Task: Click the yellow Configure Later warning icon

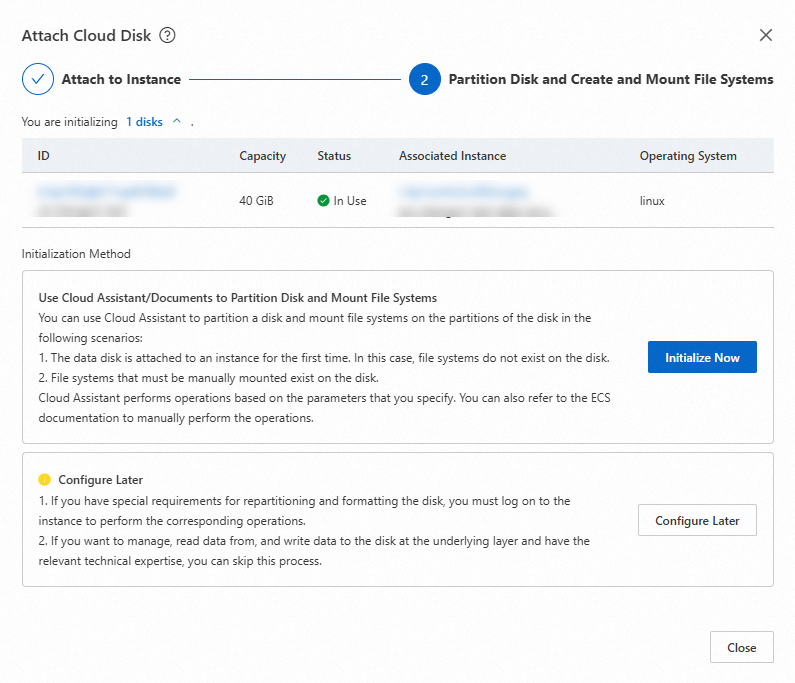Action: [44, 480]
